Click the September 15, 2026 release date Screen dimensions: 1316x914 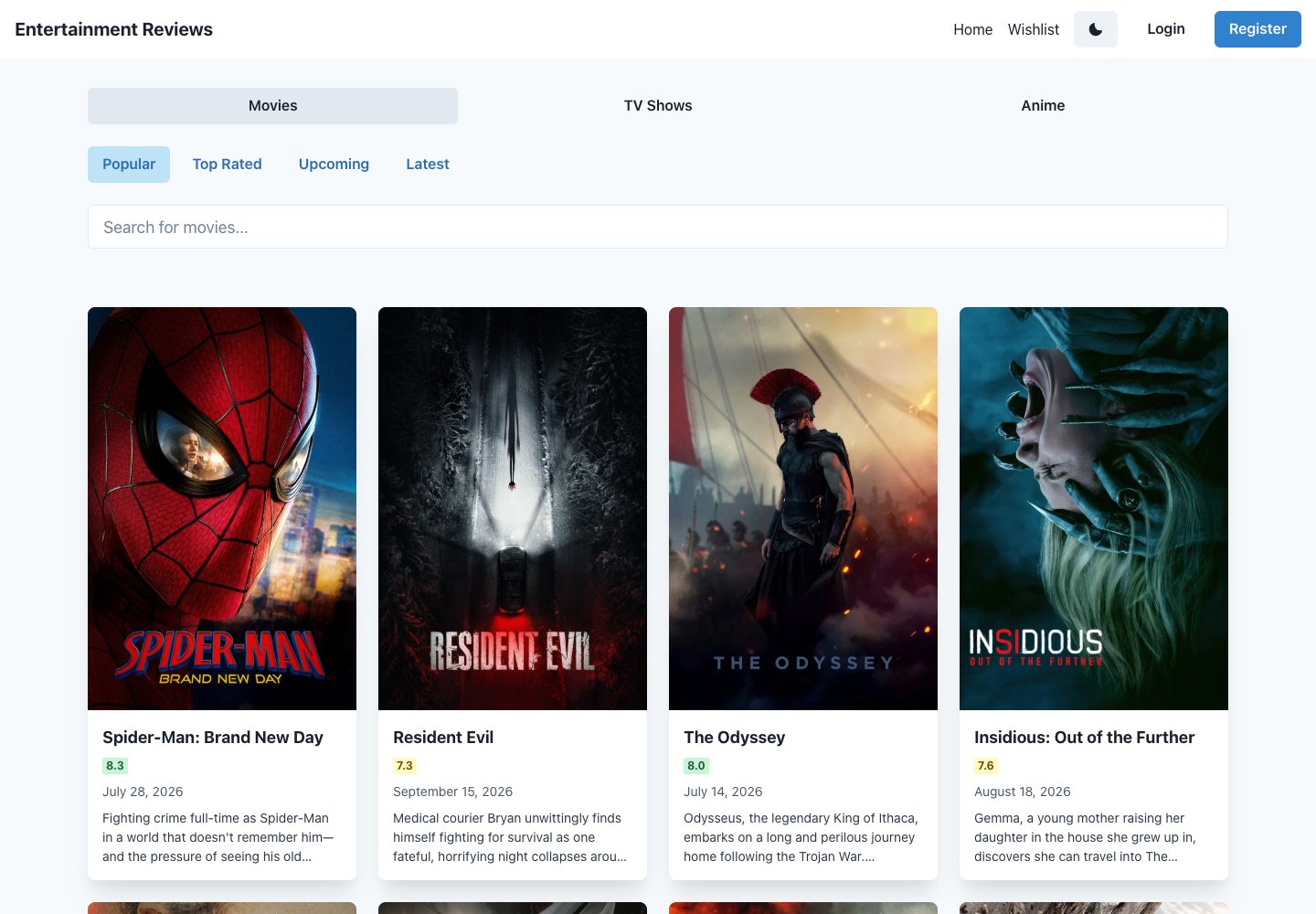453,792
